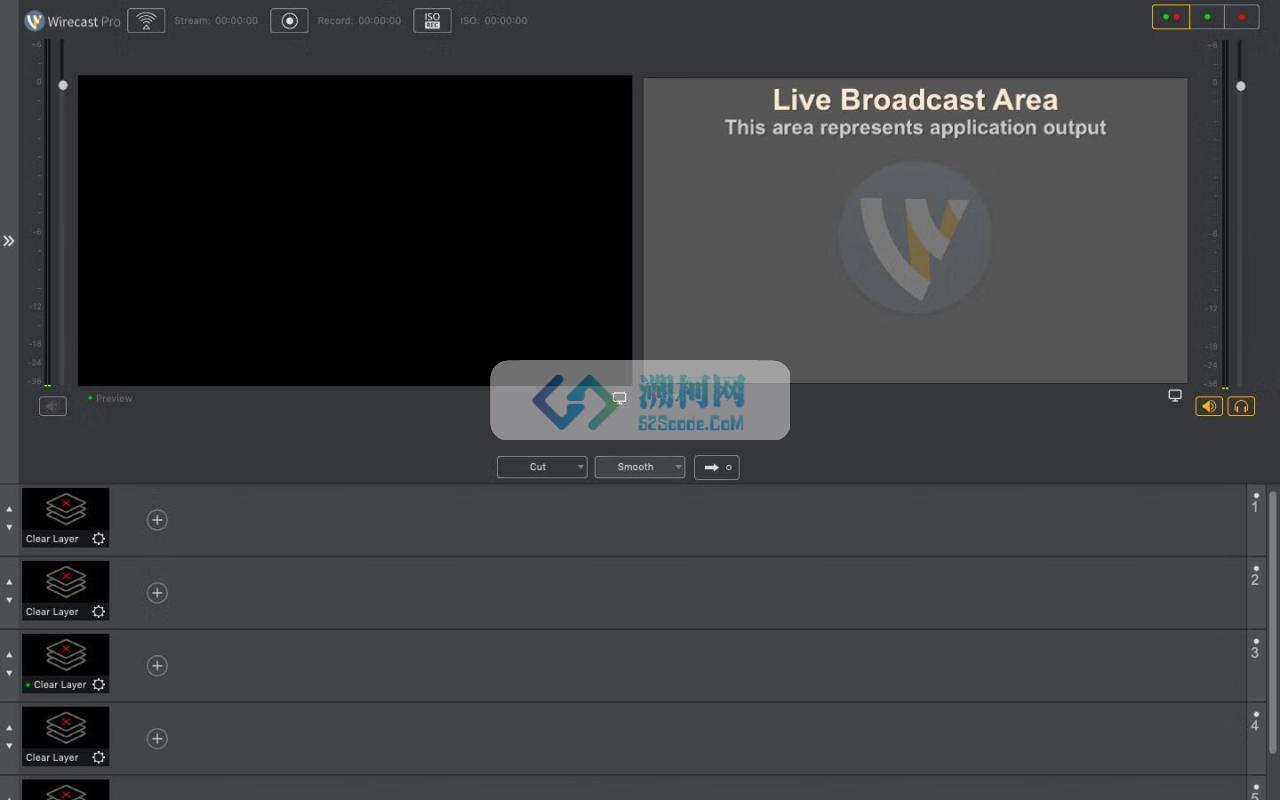Click the Wirecast Pro logo
The width and height of the screenshot is (1280, 800).
pos(72,21)
